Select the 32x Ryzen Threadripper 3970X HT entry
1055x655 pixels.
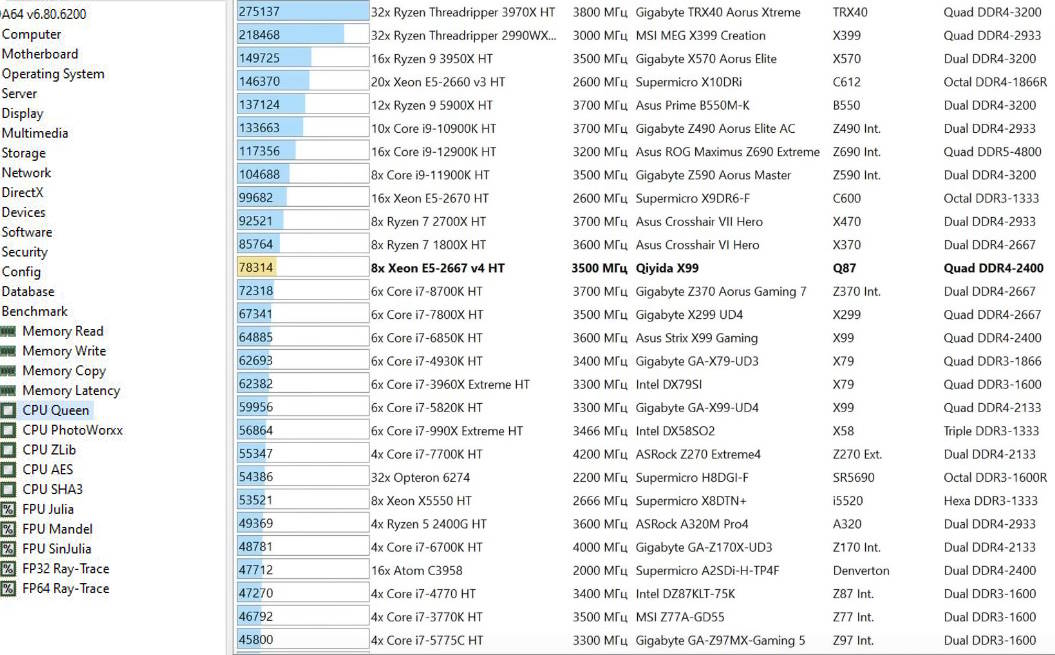pos(463,12)
